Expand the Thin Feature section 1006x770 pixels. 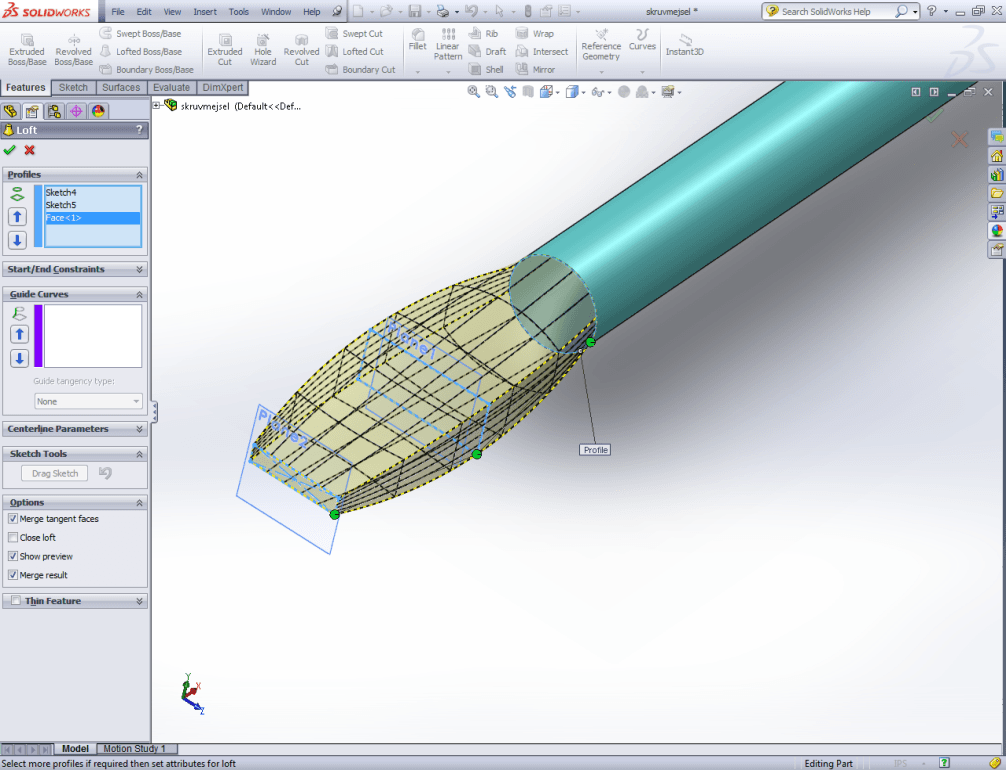[139, 601]
